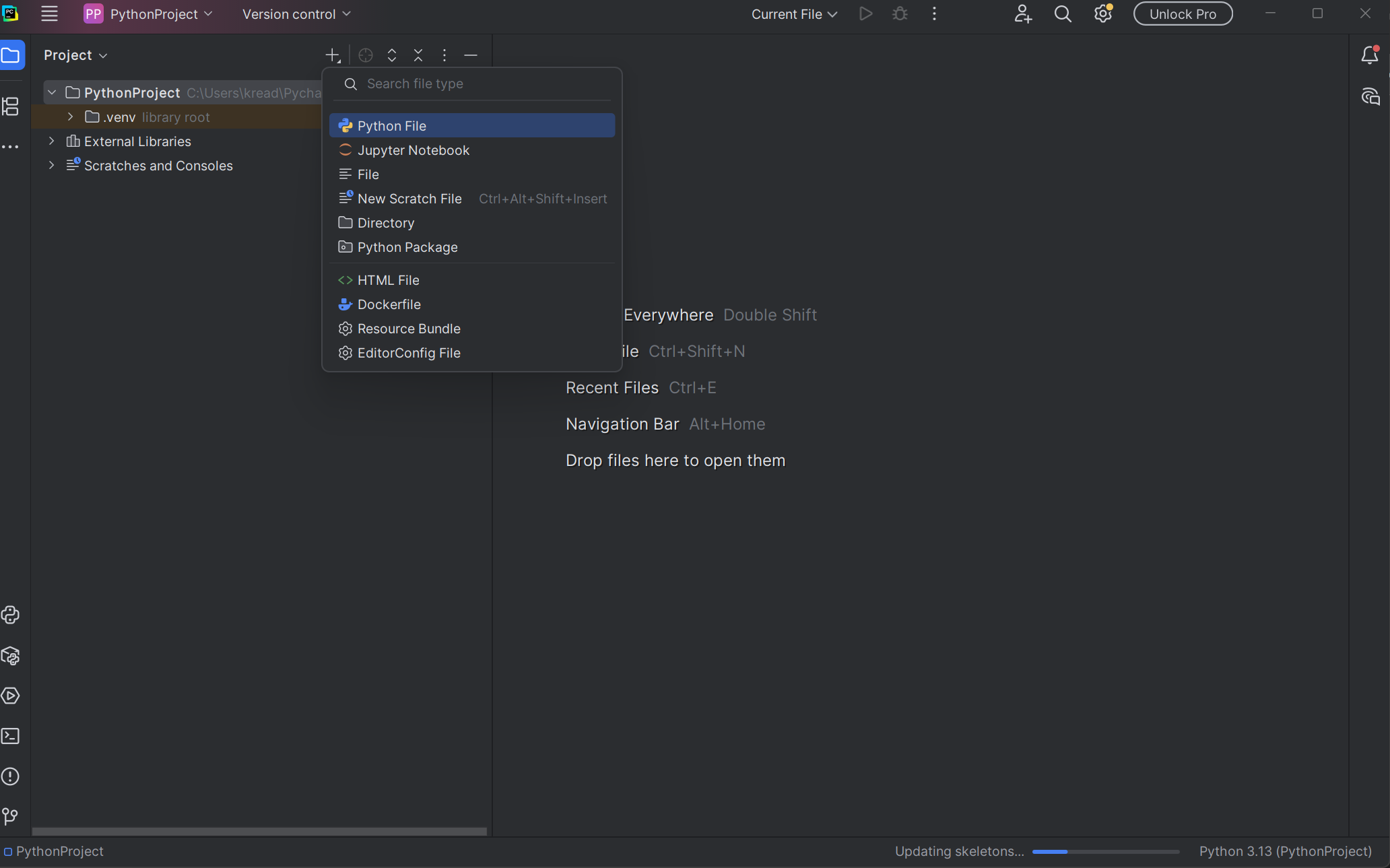1390x868 pixels.
Task: Select file in project with the locate icon
Action: click(x=366, y=55)
